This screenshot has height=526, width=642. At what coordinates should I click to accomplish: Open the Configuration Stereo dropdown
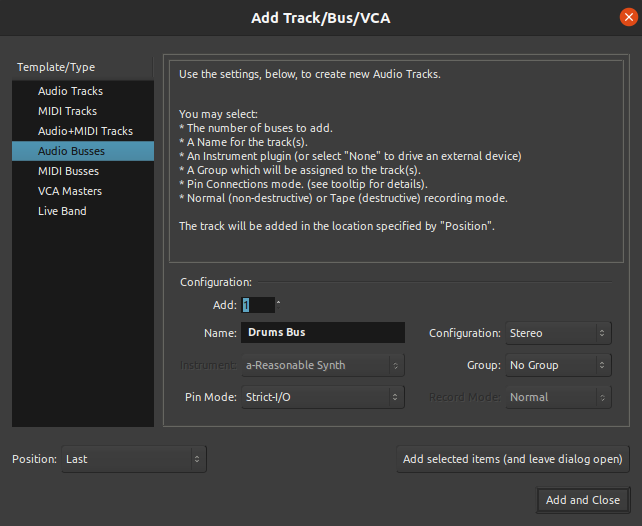click(x=557, y=333)
